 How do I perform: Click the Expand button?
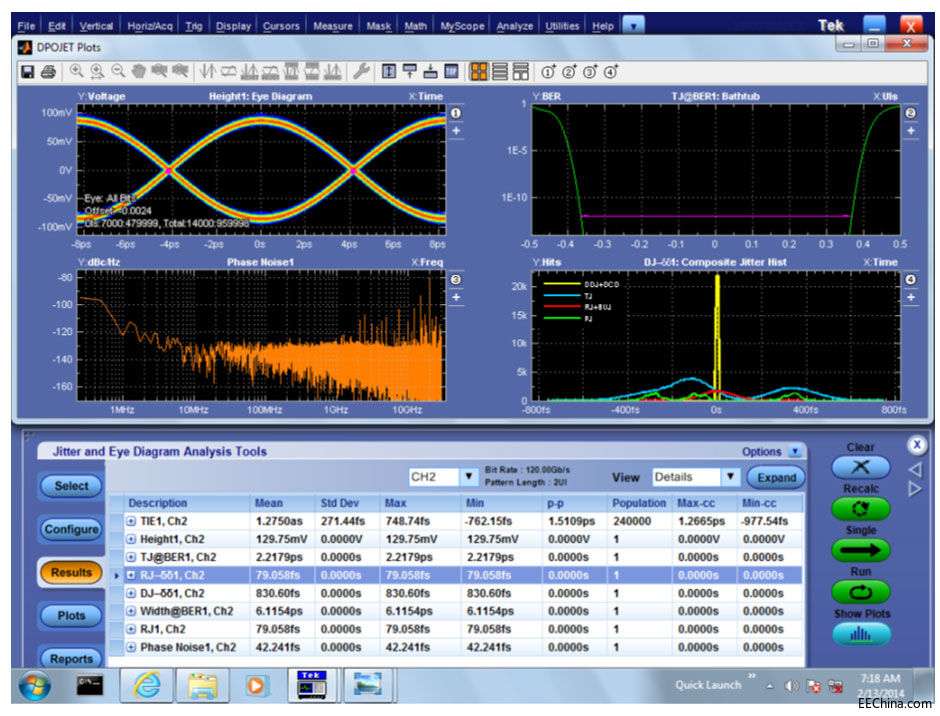[776, 477]
